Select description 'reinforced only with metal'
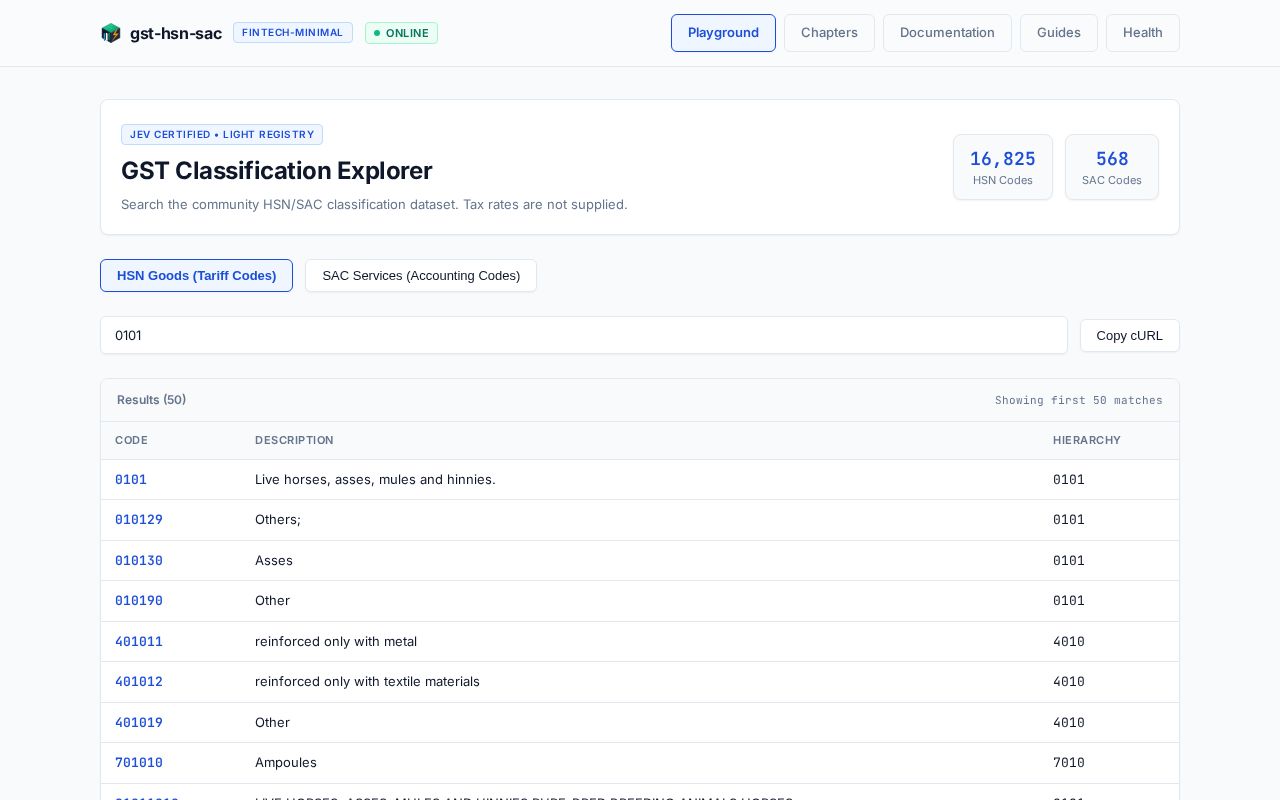 (336, 642)
